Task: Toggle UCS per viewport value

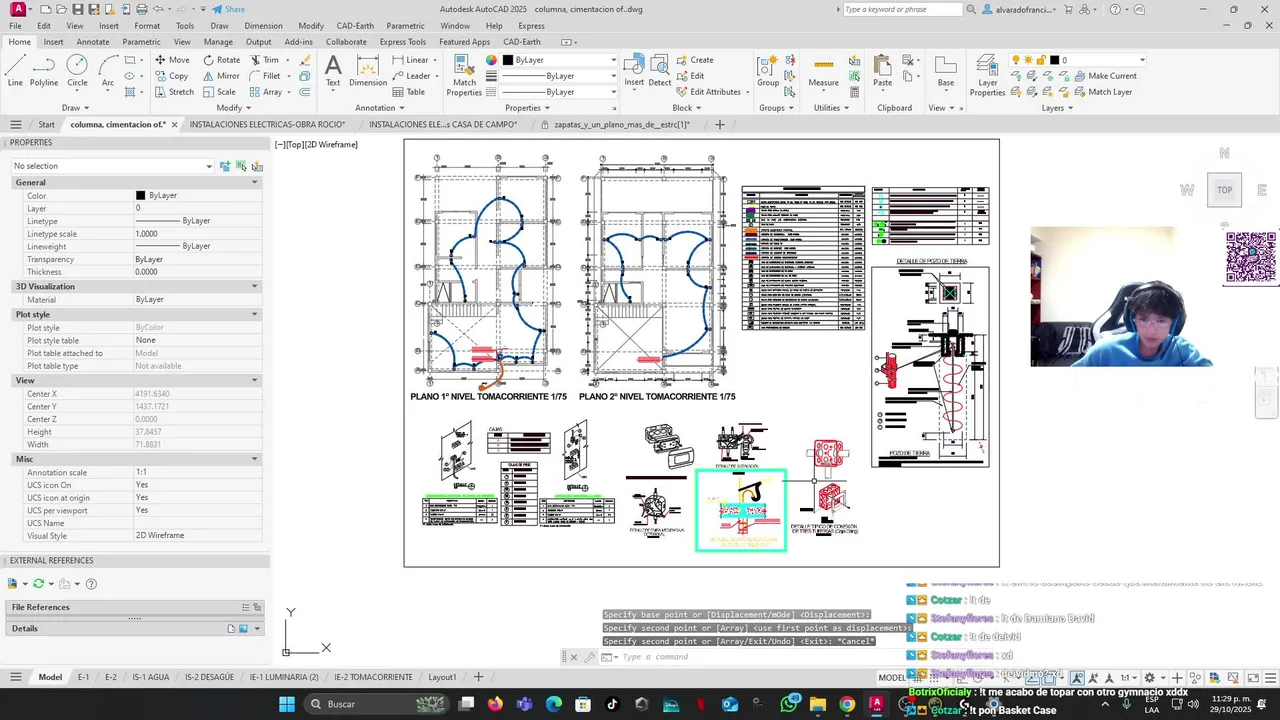Action: pyautogui.click(x=198, y=510)
